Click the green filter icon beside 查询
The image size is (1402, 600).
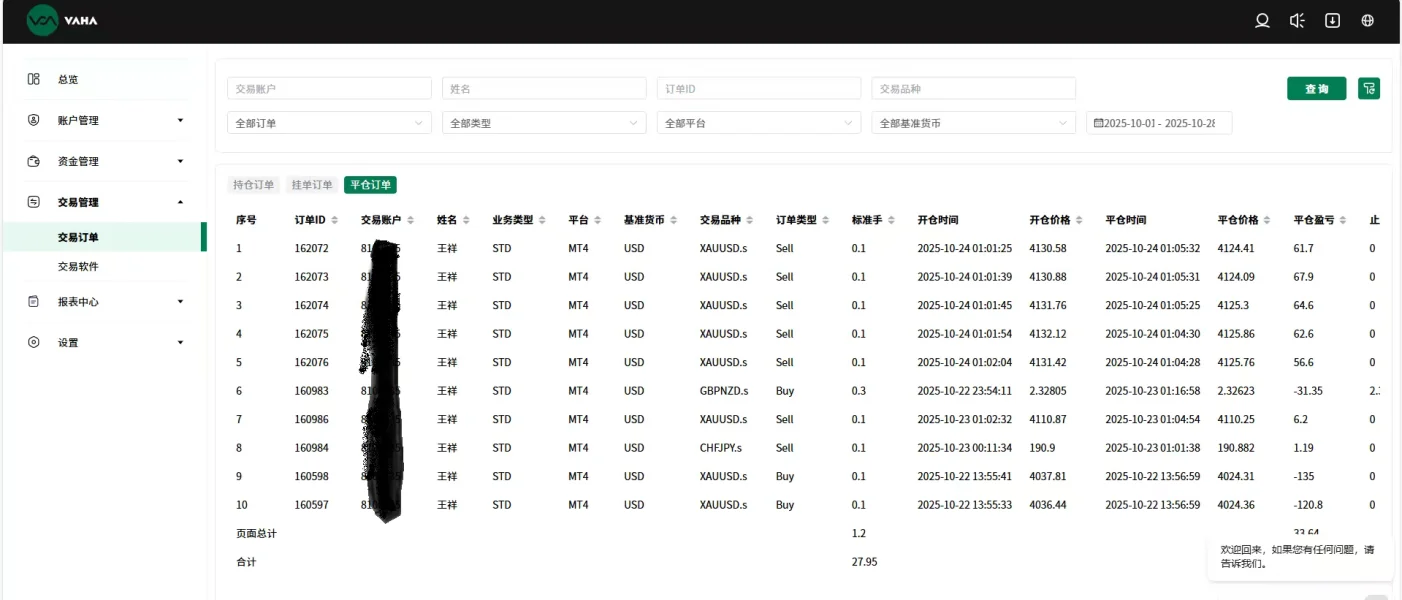point(1369,89)
